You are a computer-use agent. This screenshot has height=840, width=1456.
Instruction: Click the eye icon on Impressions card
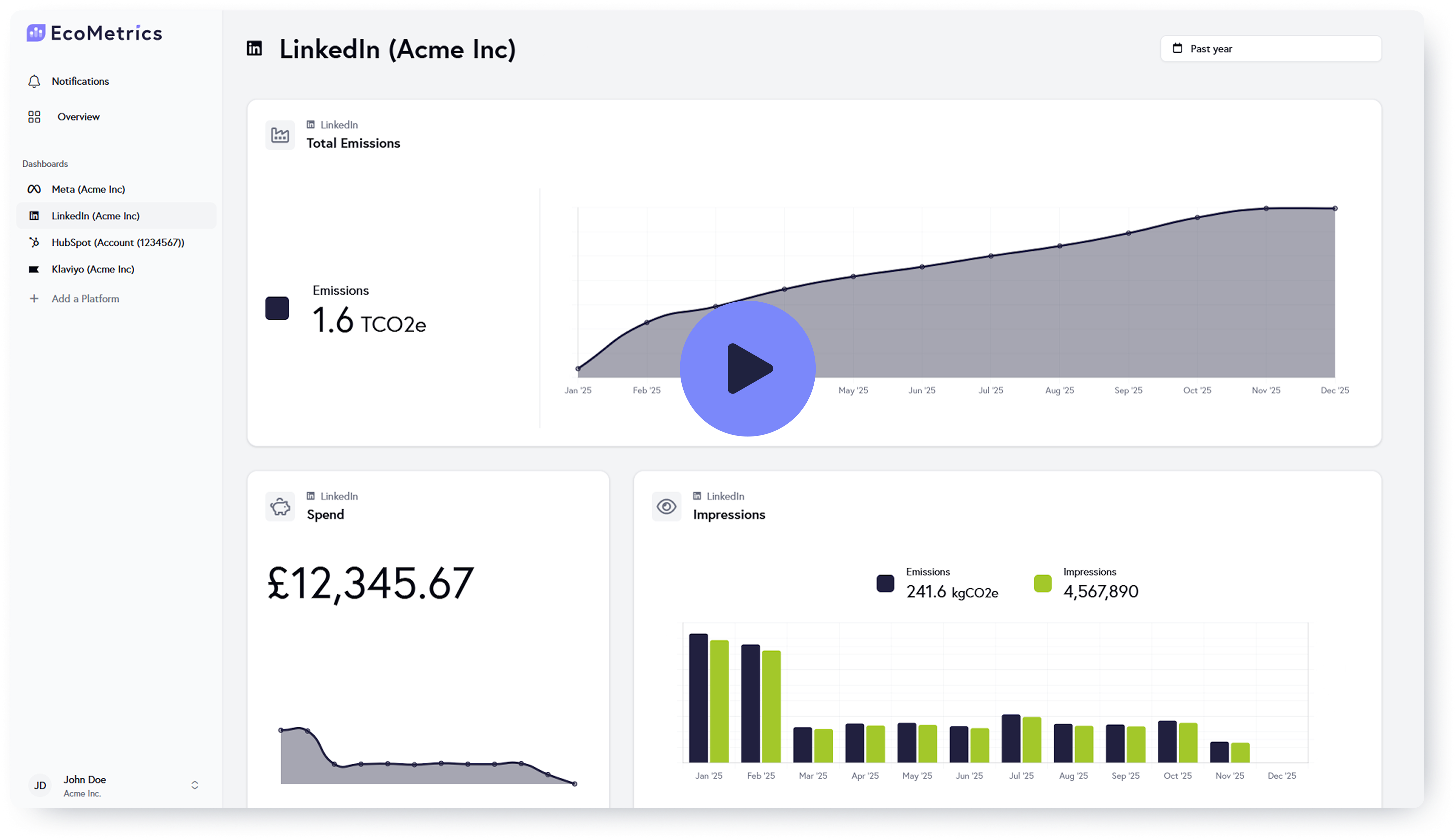[667, 506]
